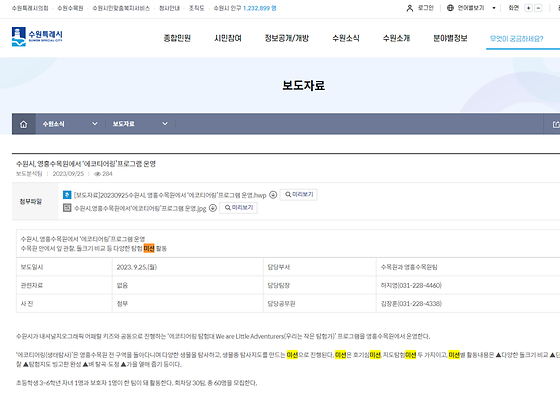Click the 없음 table cell

pos(188,285)
